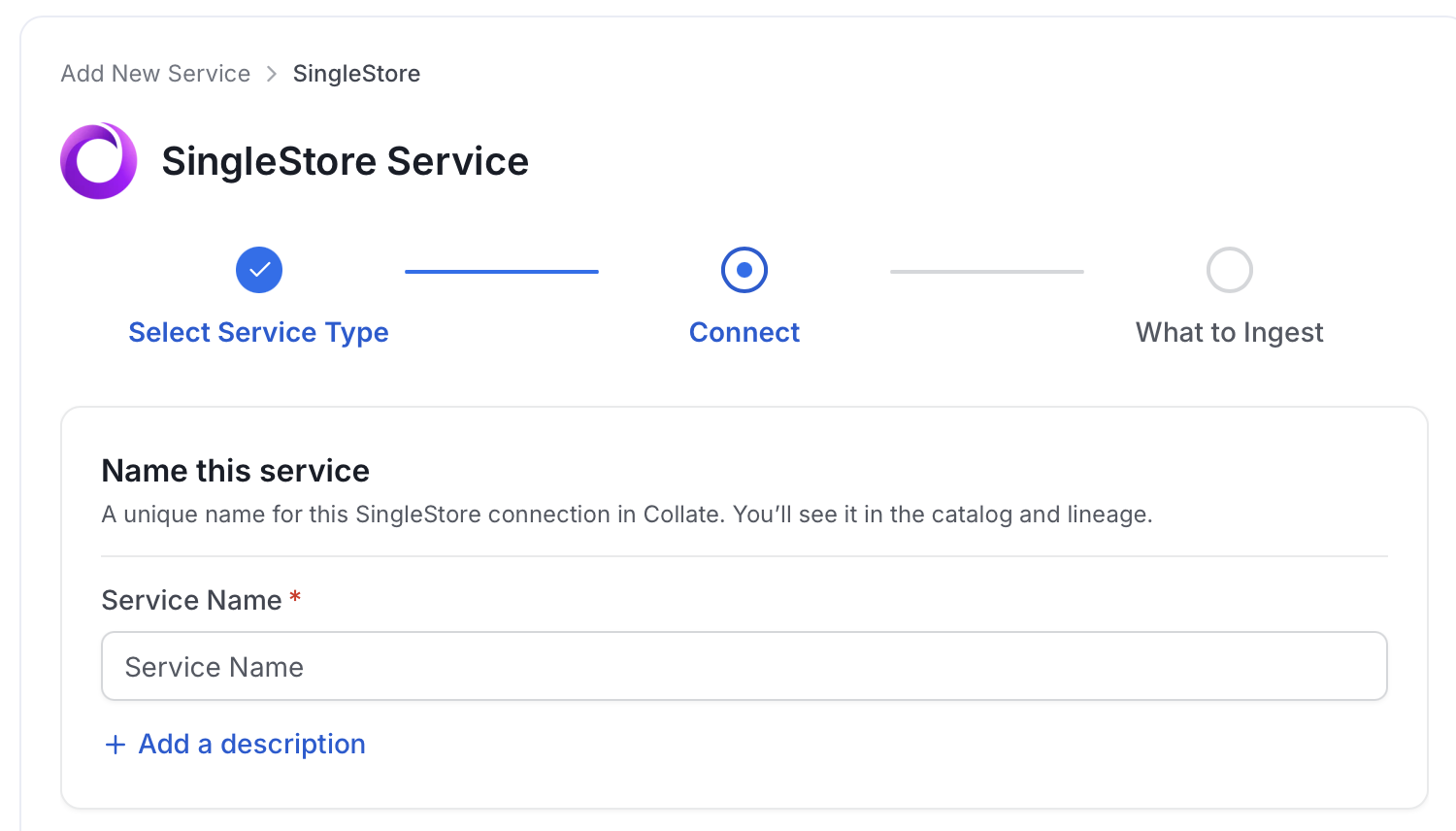Click the Service Name field label
This screenshot has width=1456, height=831.
[x=191, y=600]
